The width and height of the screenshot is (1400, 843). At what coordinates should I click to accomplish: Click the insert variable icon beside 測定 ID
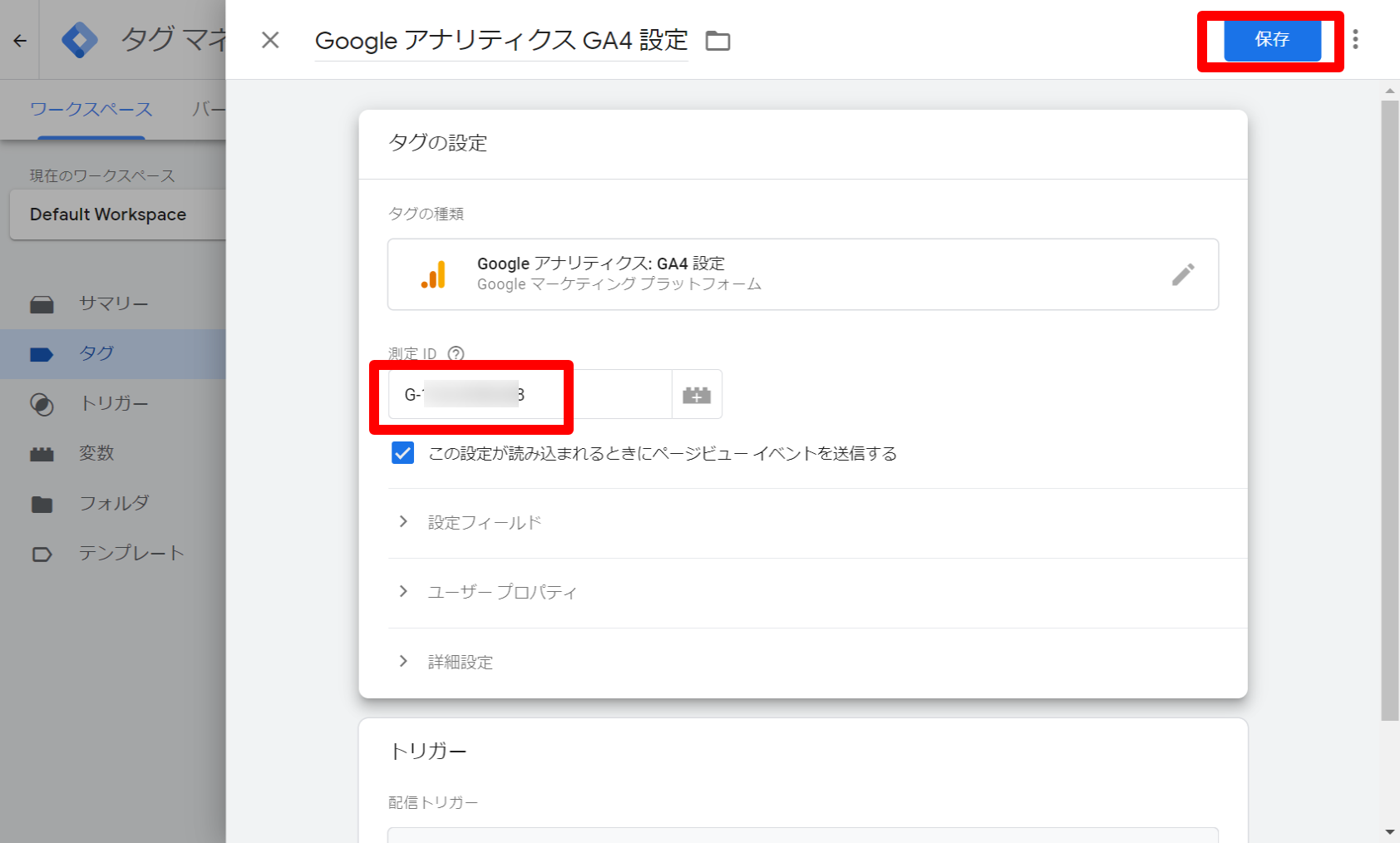pyautogui.click(x=697, y=395)
